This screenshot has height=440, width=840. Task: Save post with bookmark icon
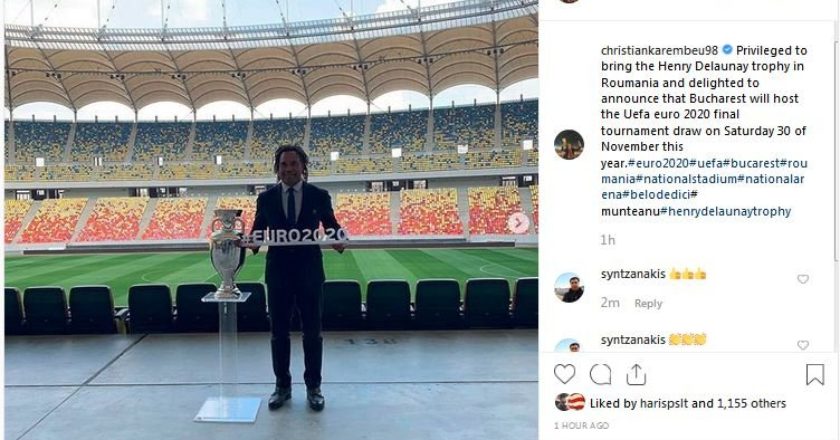pyautogui.click(x=815, y=374)
